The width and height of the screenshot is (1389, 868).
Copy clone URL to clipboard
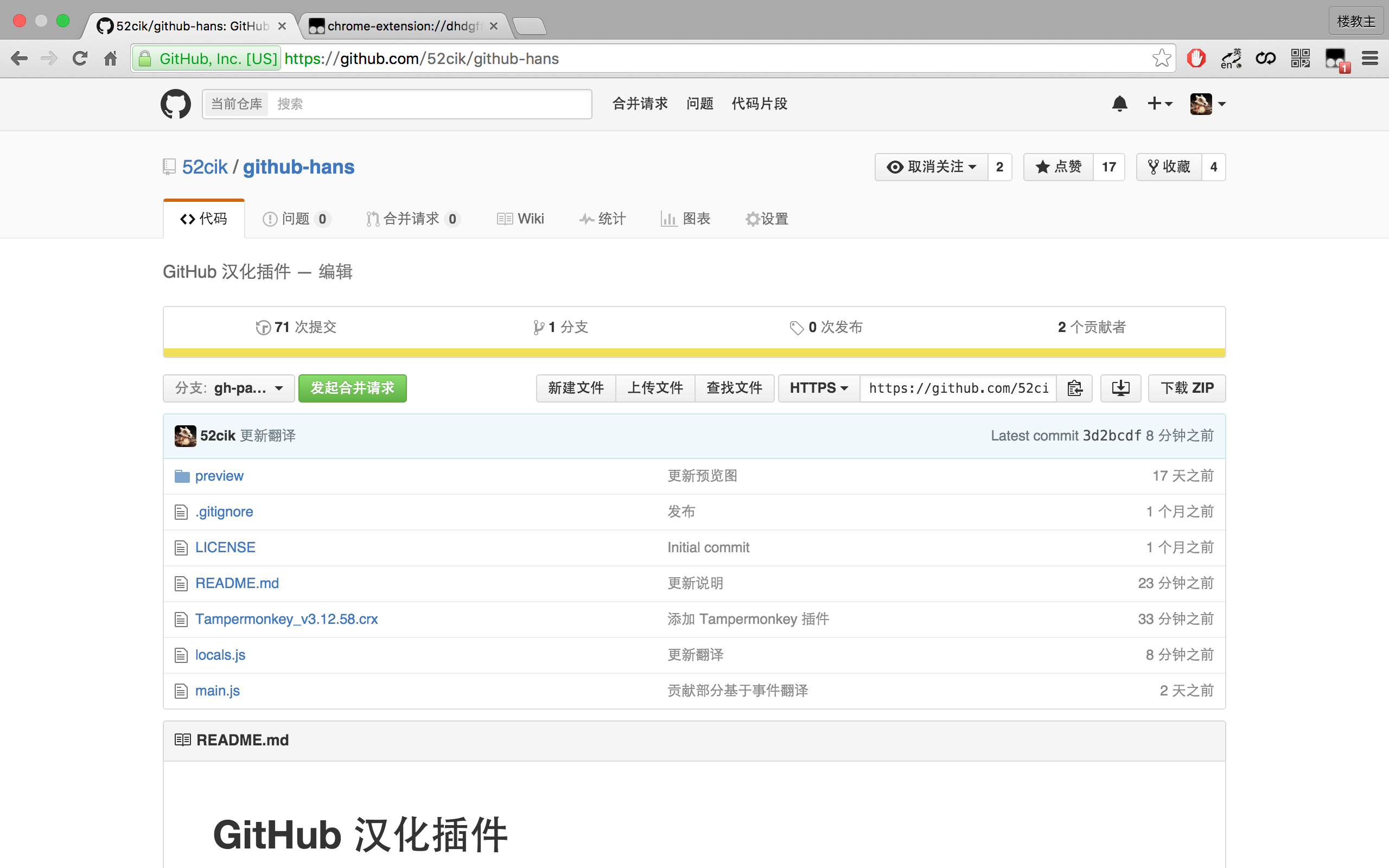[1074, 388]
